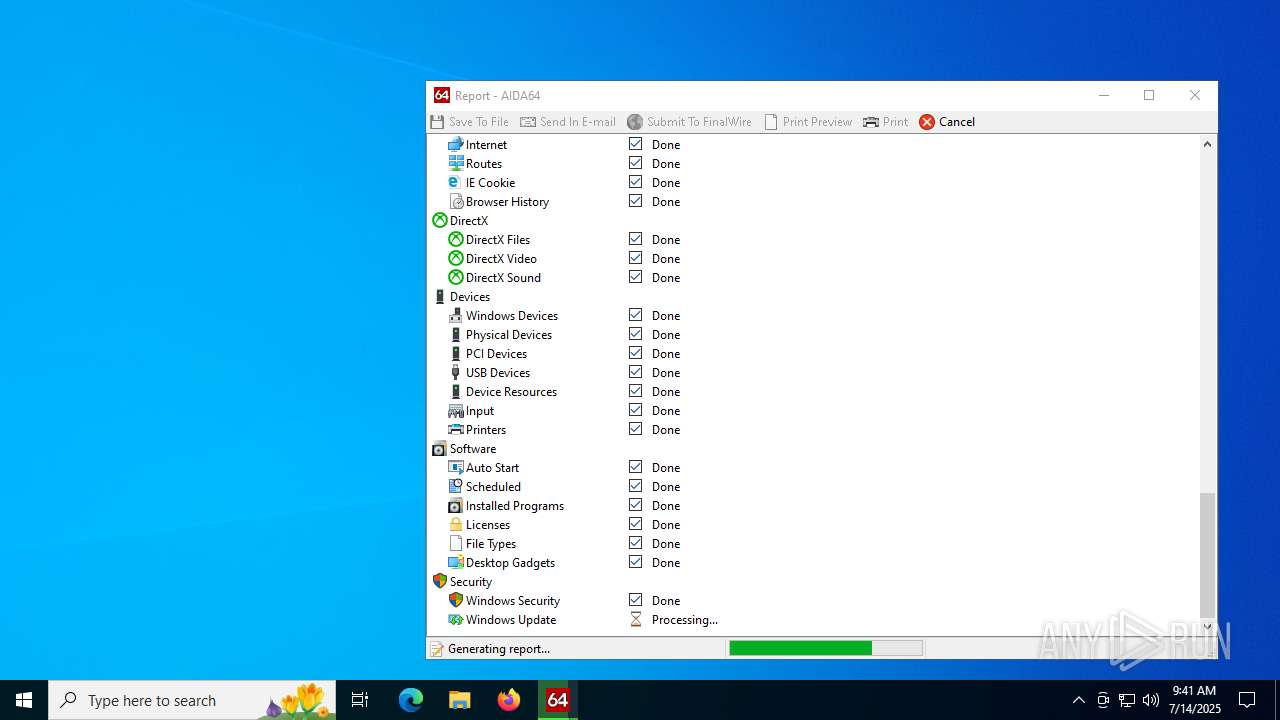Click the Windows Security icon
Image resolution: width=1280 pixels, height=720 pixels.
(x=456, y=600)
